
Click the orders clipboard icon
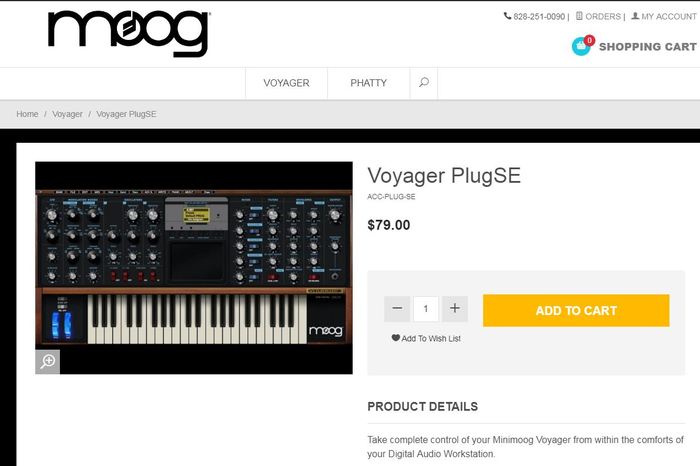(x=579, y=16)
